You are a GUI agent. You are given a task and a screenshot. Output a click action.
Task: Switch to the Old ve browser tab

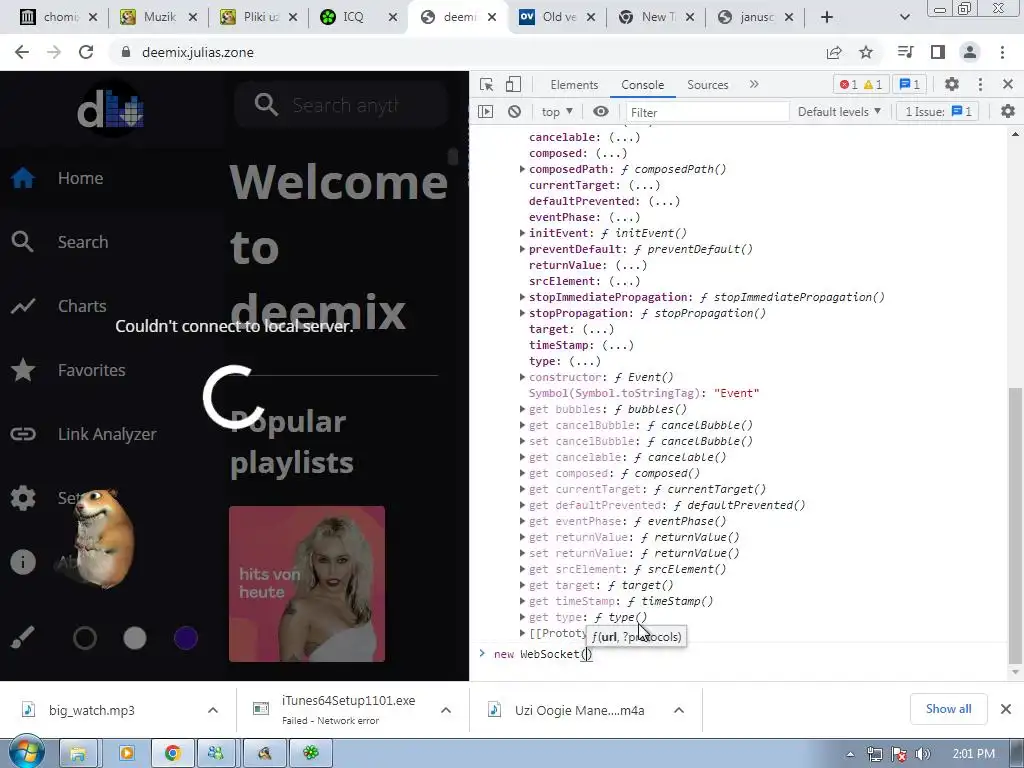[x=557, y=17]
